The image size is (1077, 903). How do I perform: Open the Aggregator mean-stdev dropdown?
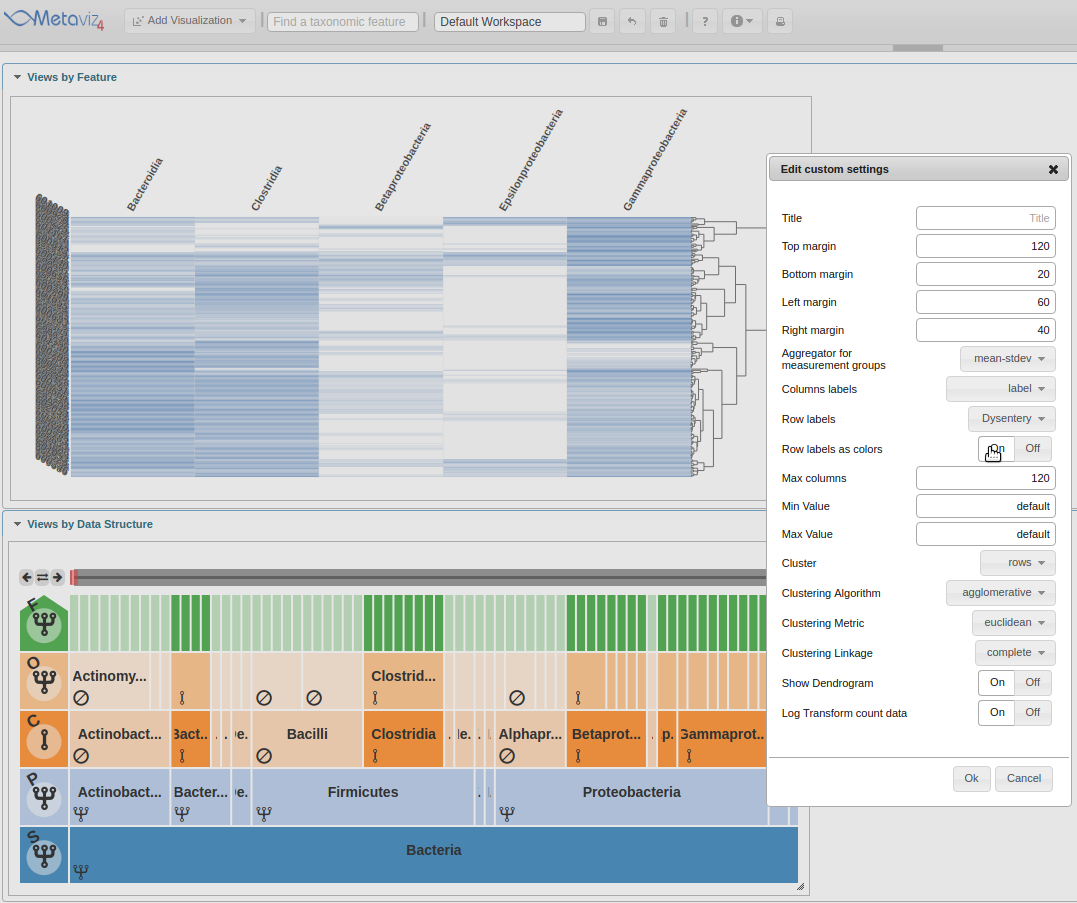pyautogui.click(x=1008, y=358)
